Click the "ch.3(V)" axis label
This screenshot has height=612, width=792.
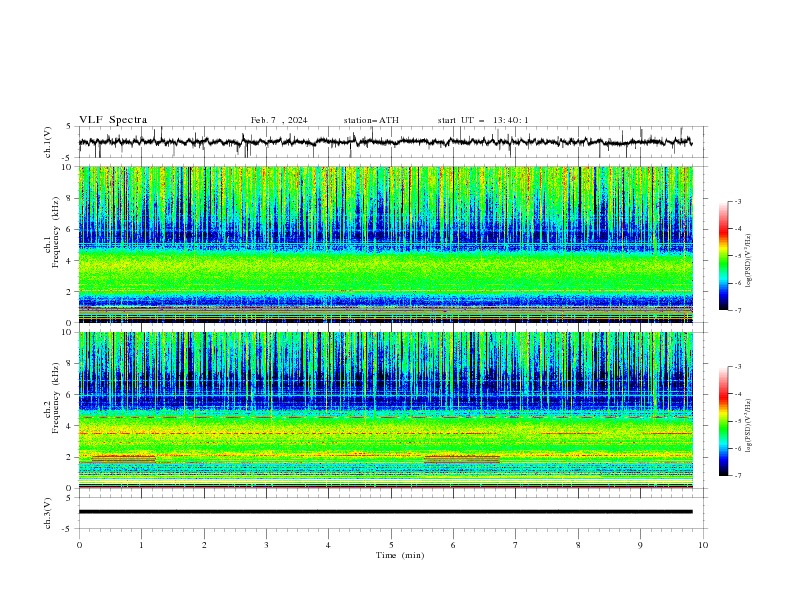(x=48, y=513)
